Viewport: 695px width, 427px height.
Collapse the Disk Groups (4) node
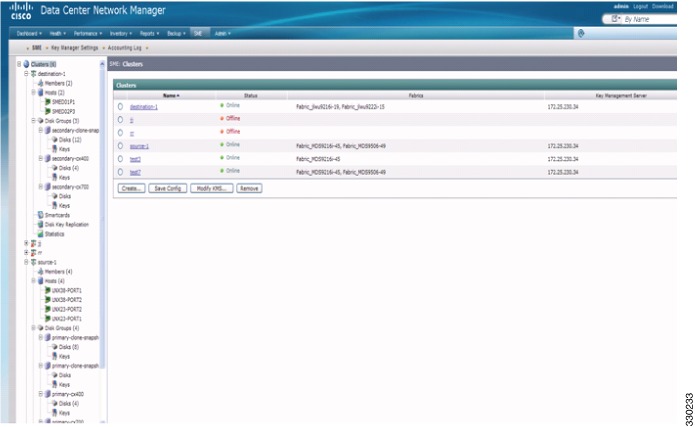pyautogui.click(x=33, y=328)
